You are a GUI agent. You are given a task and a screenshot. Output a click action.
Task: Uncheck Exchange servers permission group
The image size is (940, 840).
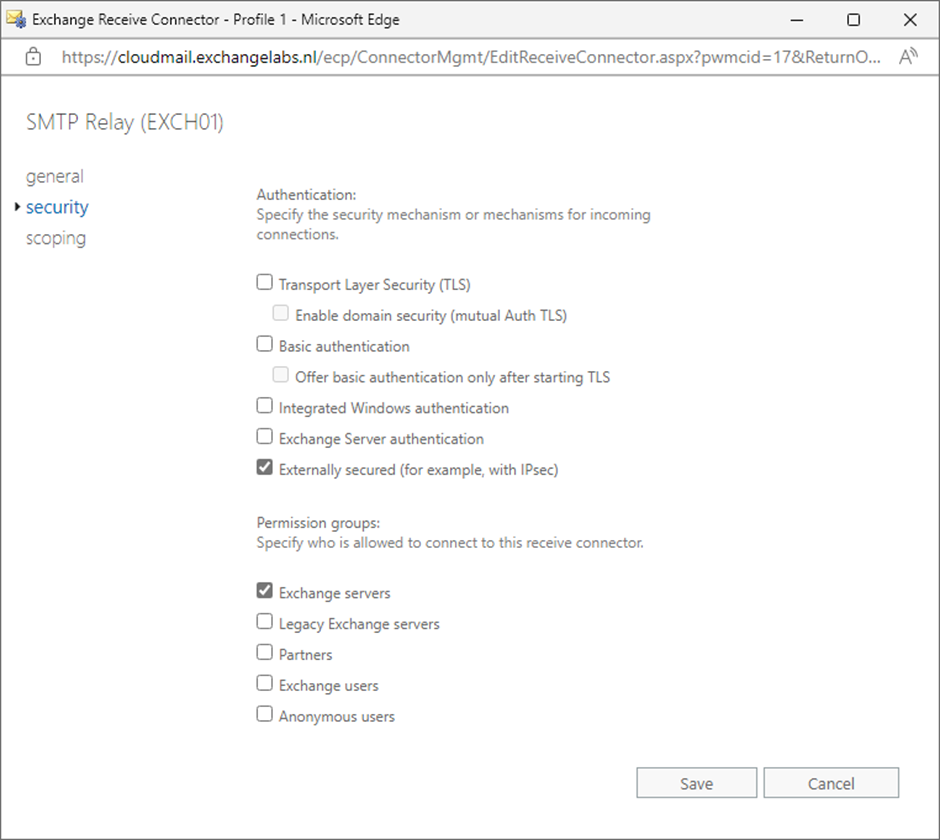click(x=264, y=591)
